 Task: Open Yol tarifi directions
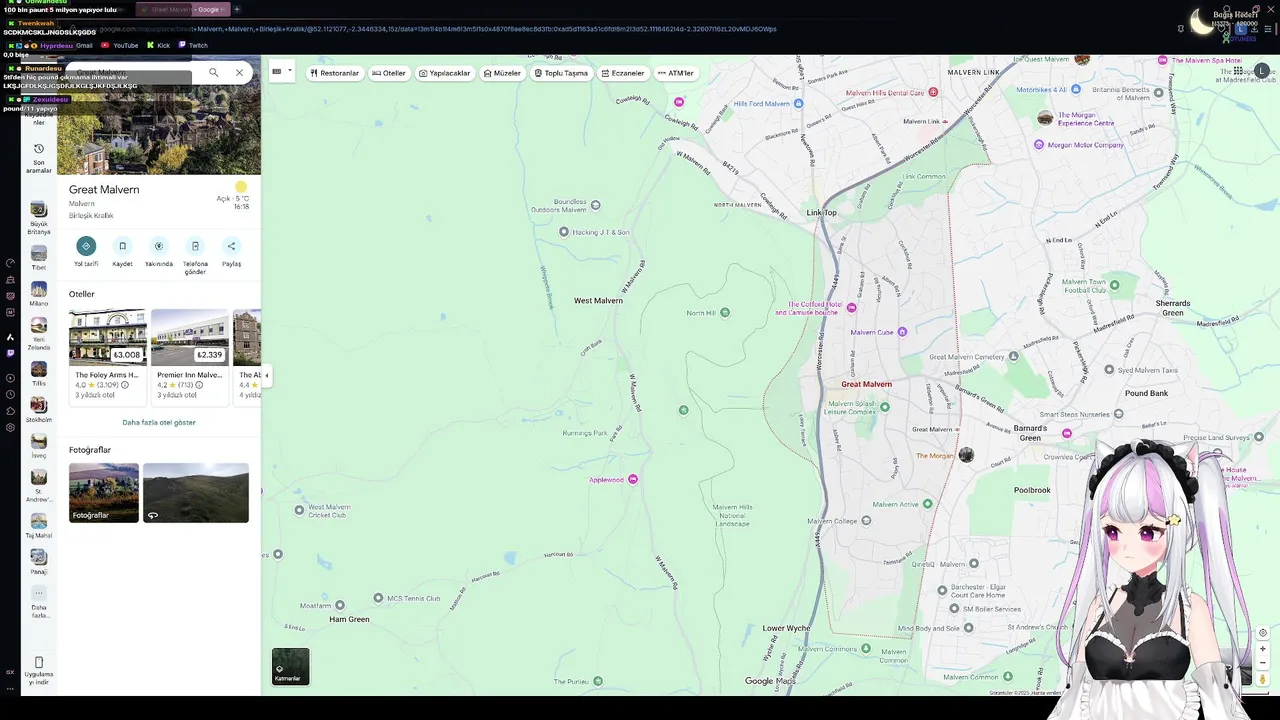click(86, 246)
